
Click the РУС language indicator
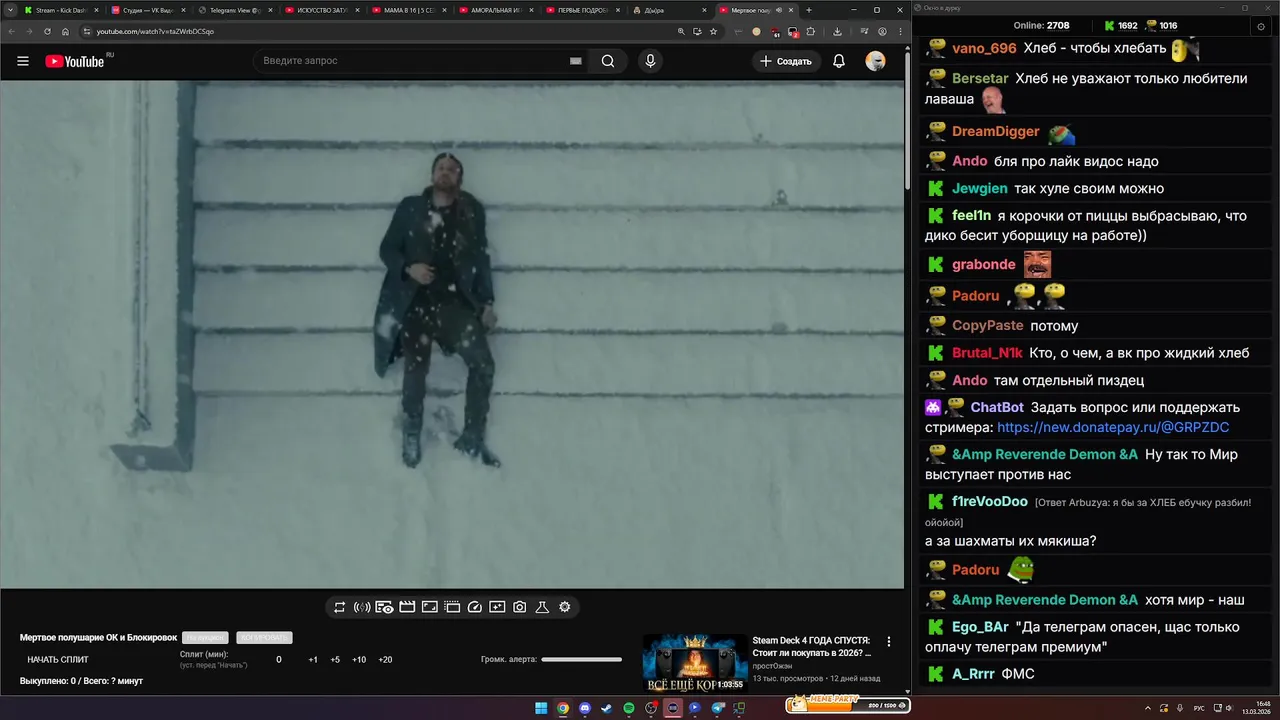(x=1199, y=708)
